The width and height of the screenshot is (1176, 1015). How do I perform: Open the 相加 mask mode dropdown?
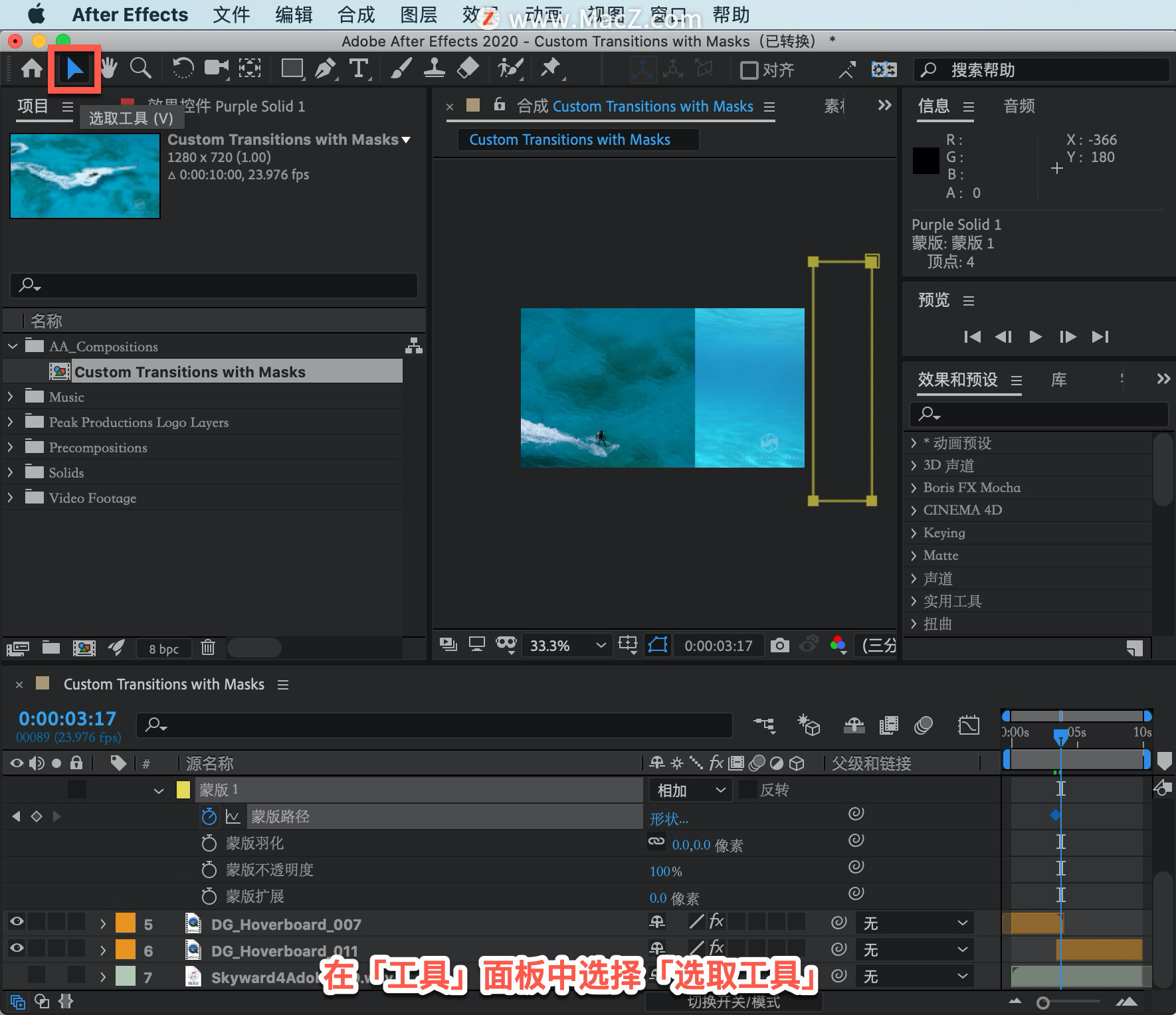pos(691,790)
